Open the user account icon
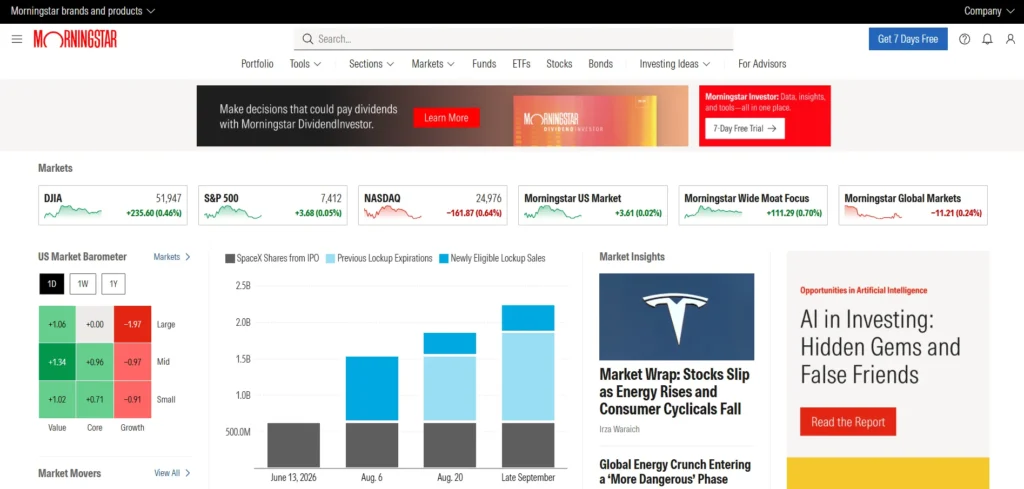Viewport: 1024px width, 489px height. point(1010,39)
